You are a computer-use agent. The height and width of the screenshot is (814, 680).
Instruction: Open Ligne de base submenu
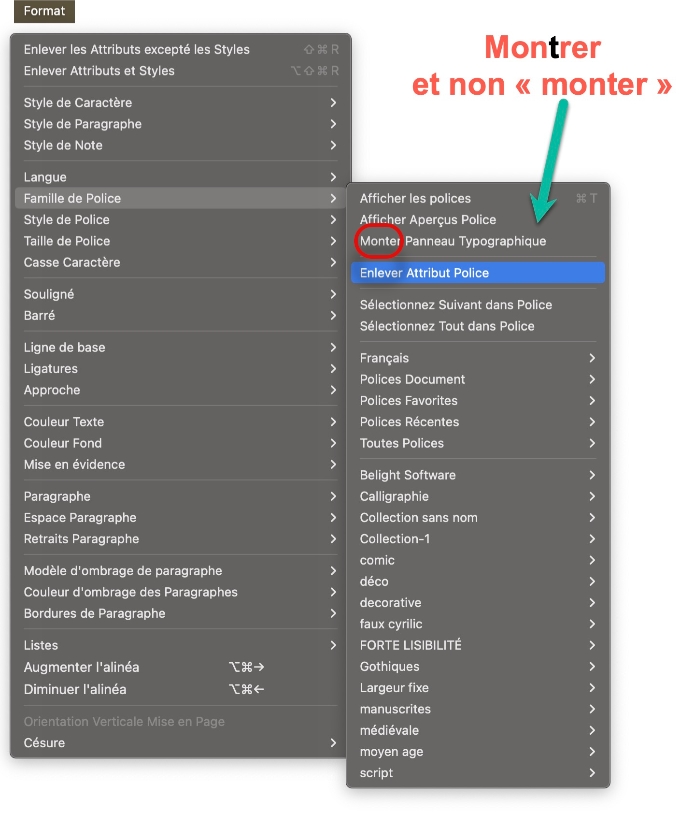[x=181, y=347]
